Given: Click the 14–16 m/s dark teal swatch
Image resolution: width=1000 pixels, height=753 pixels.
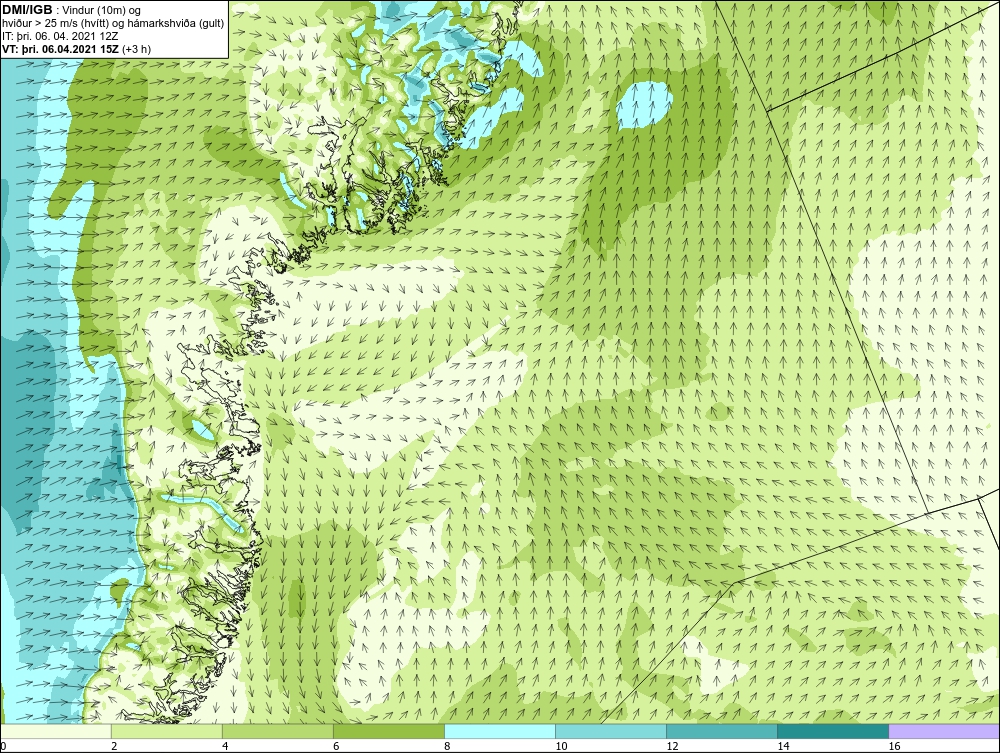Looking at the screenshot, I should tap(832, 731).
